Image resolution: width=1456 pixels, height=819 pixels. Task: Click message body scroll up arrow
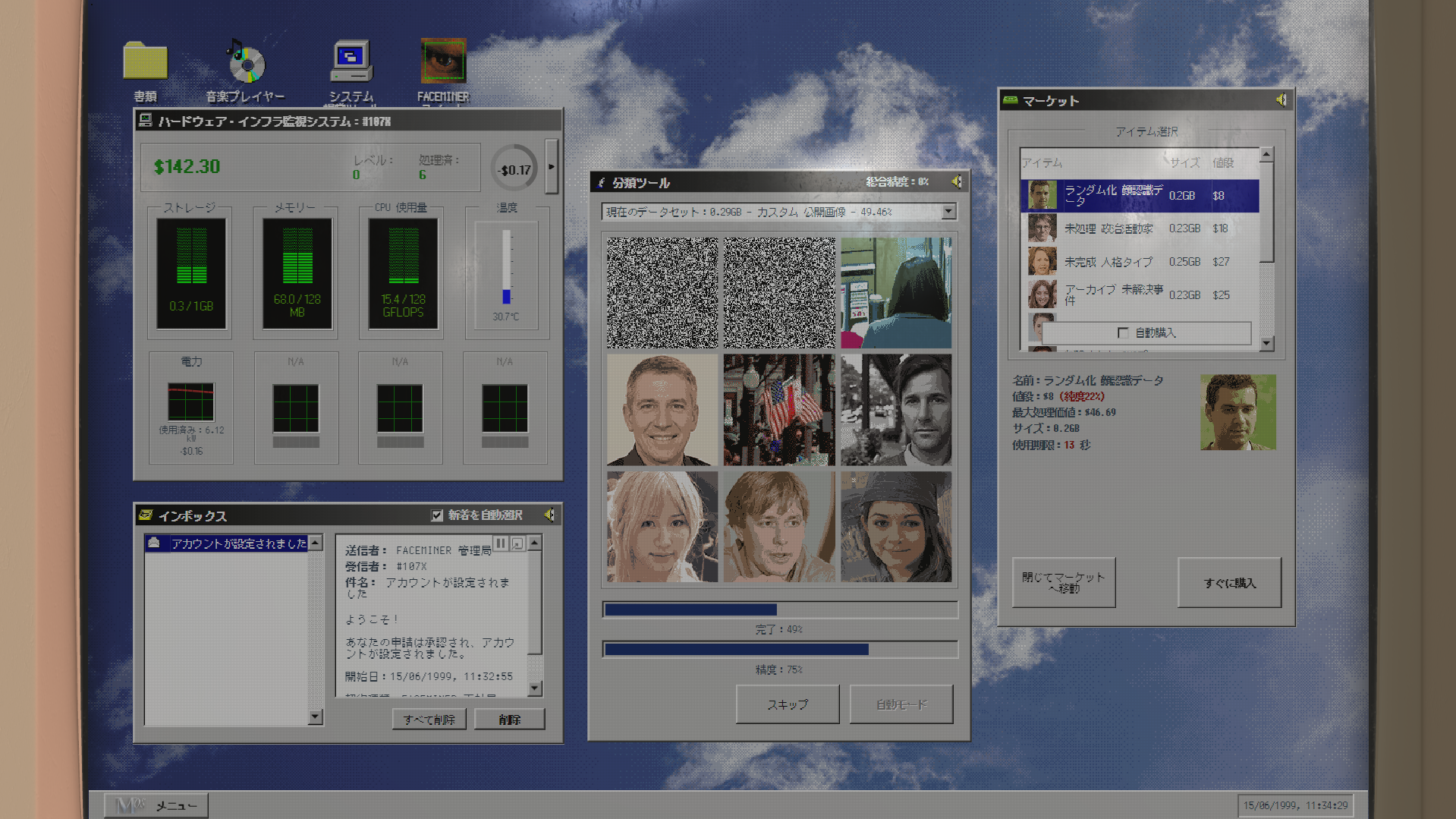535,542
